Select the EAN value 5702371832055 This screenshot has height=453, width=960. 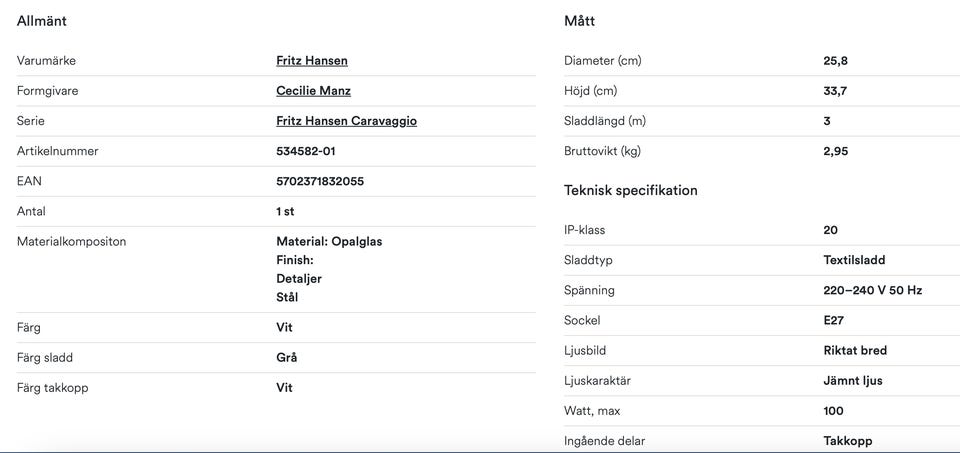coord(320,181)
